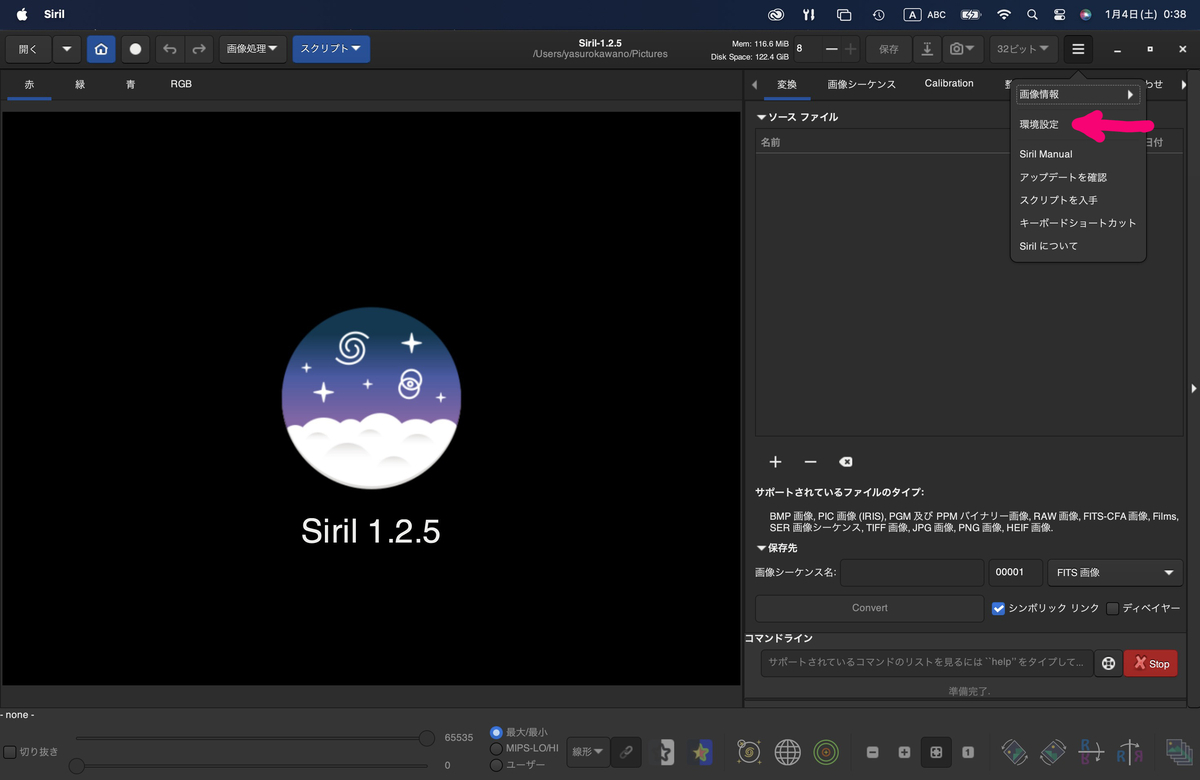
Task: Click the download/save-as arrow icon
Action: coord(927,49)
